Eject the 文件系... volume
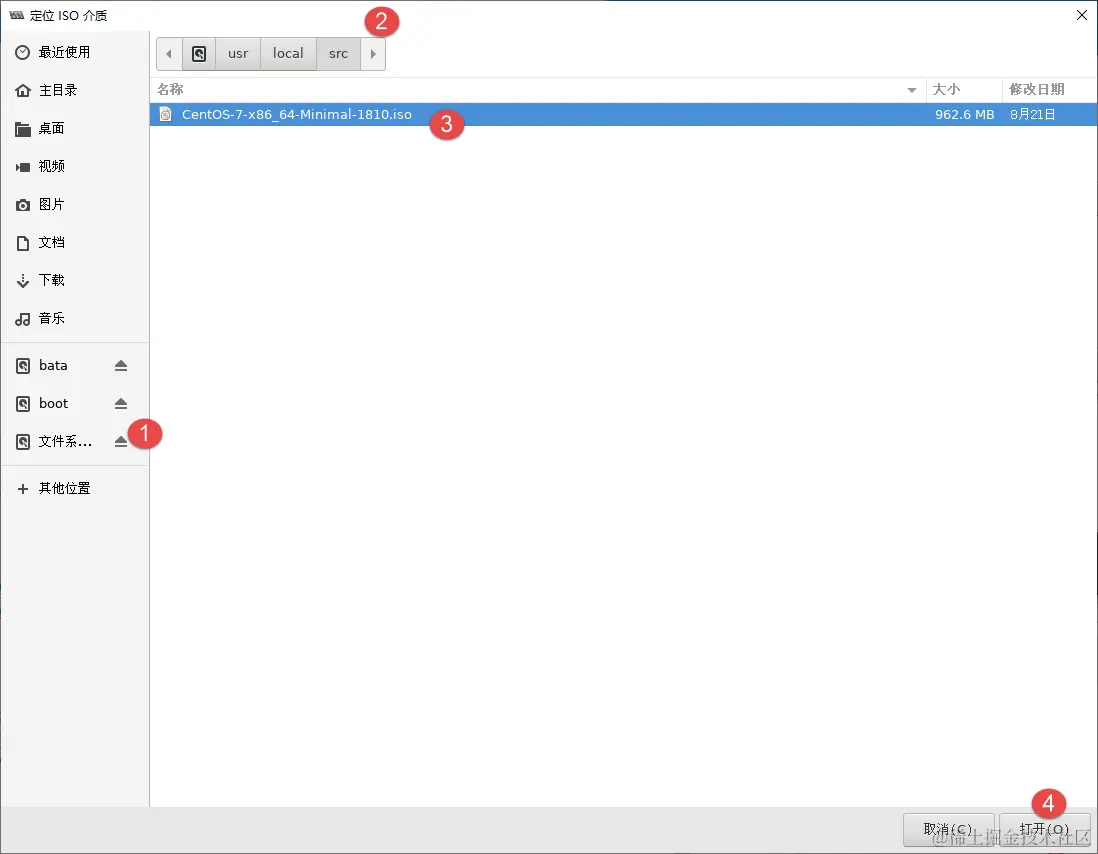This screenshot has height=854, width=1098. pos(120,442)
